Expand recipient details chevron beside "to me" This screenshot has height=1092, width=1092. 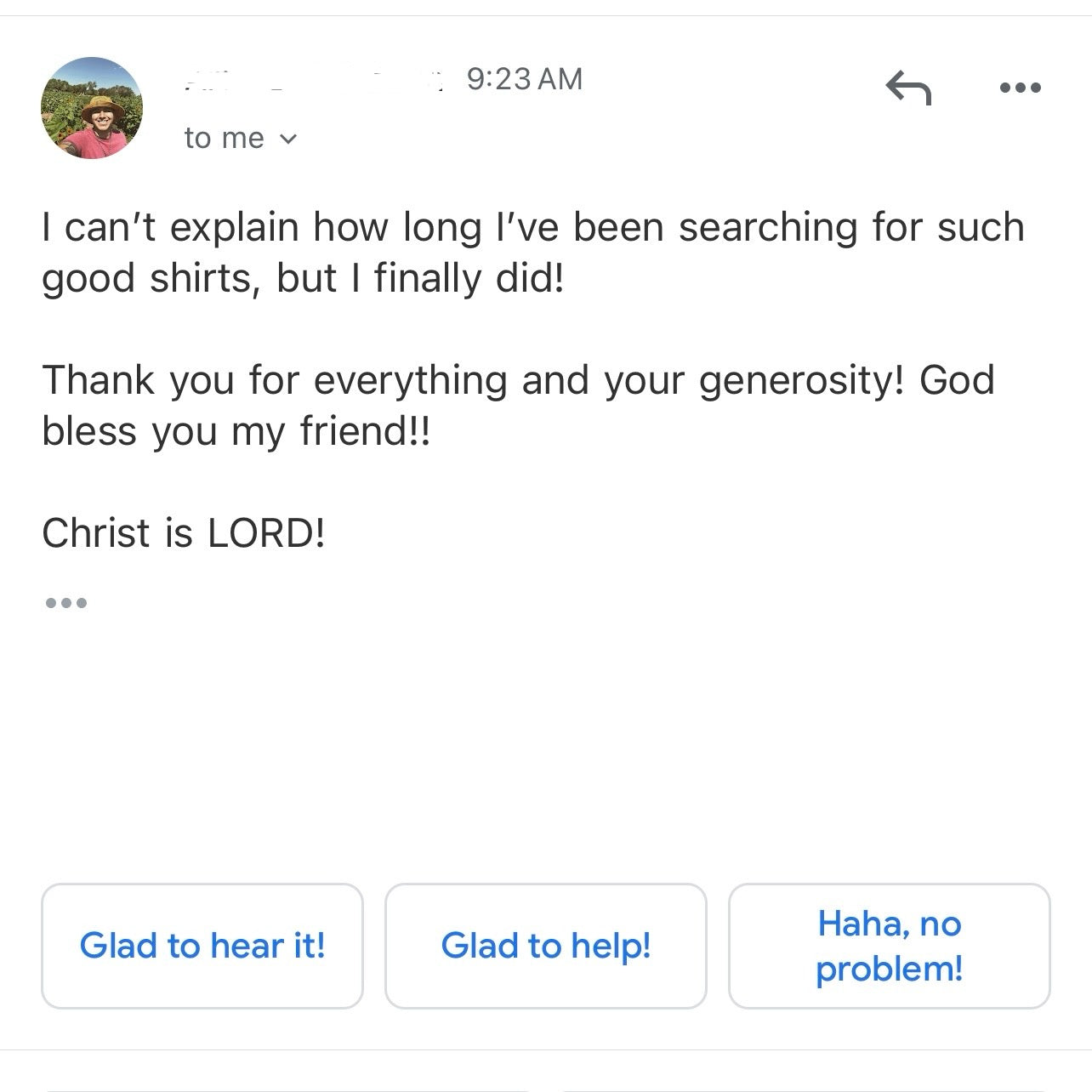point(288,139)
